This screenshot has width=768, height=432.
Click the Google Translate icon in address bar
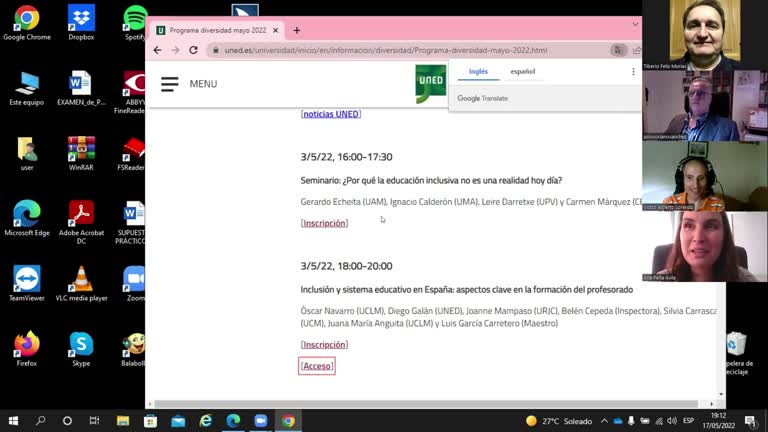[x=619, y=50]
